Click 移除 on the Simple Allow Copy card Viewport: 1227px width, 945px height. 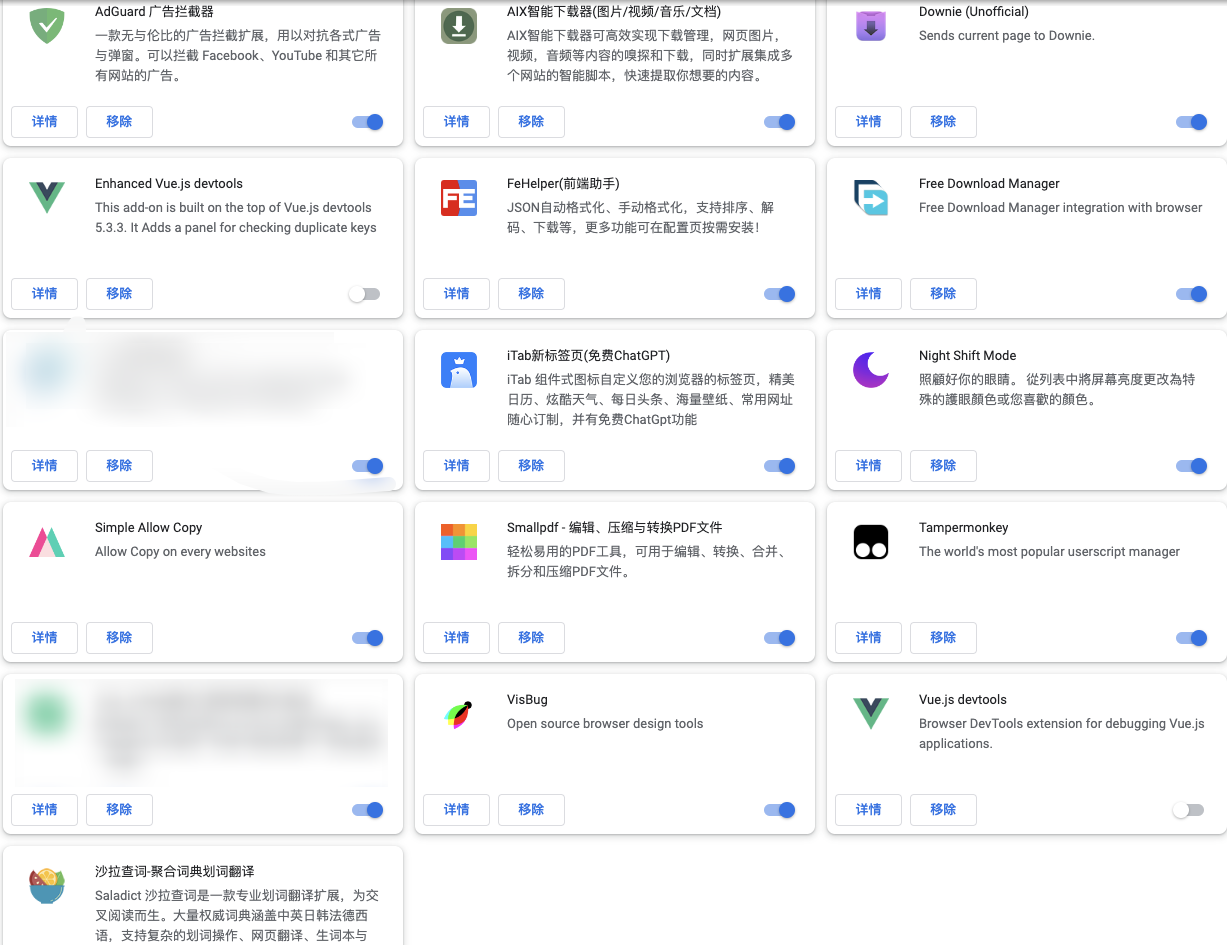tap(119, 638)
